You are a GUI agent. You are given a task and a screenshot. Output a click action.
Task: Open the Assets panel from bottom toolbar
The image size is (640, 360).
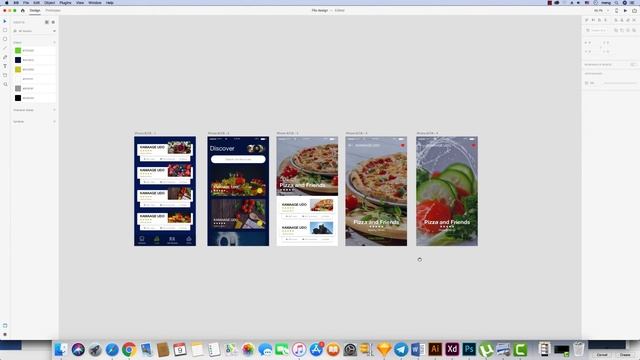pos(5,326)
